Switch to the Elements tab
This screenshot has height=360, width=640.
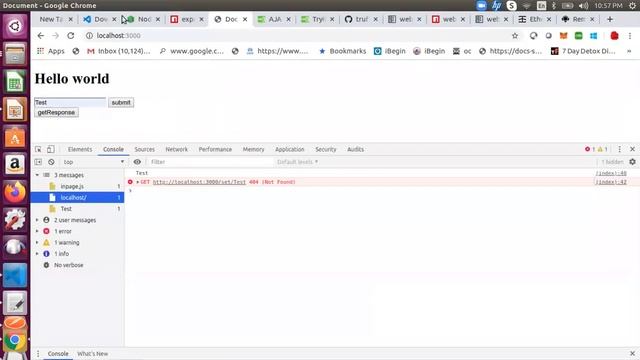click(80, 149)
